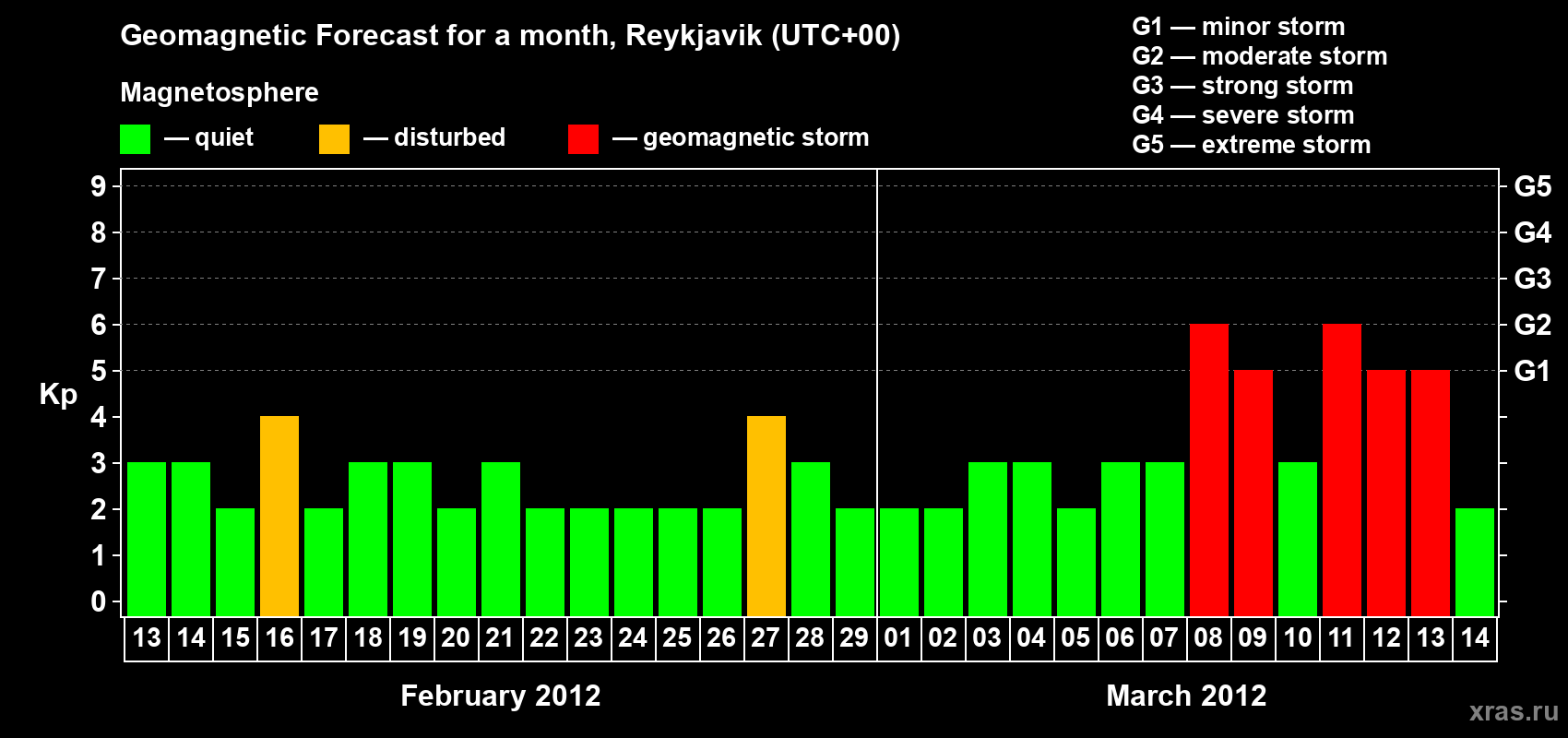Click the G2 right axis label
Viewport: 1568px width, 738px height.
pyautogui.click(x=1533, y=325)
